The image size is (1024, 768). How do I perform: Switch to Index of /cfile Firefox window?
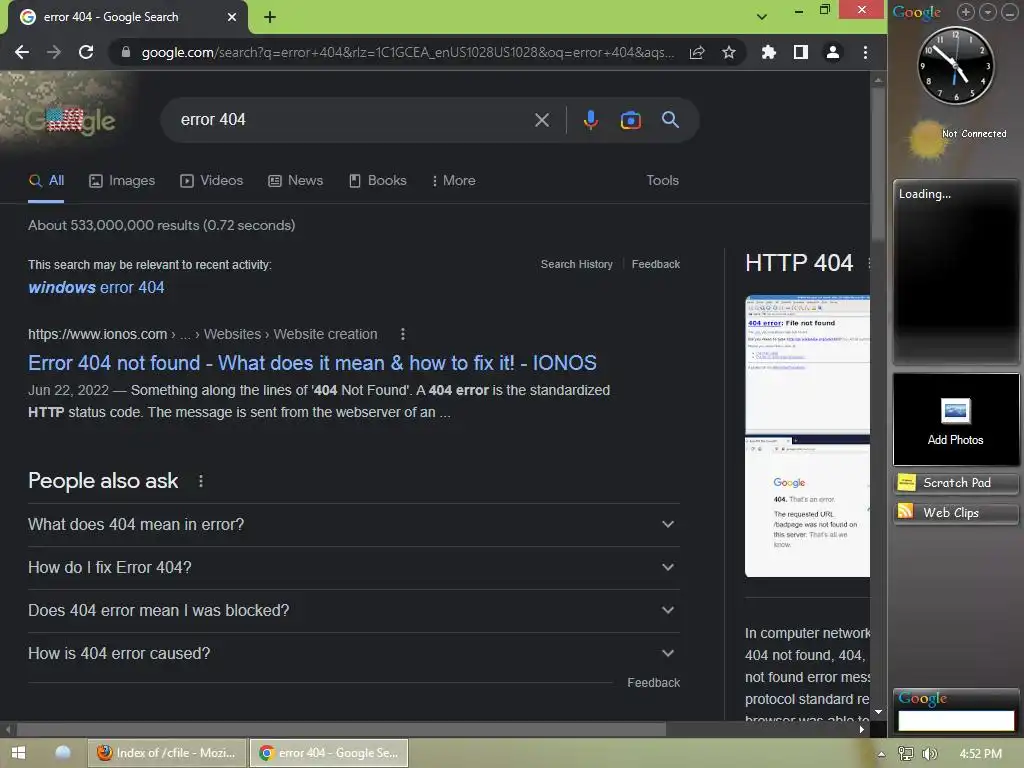[167, 753]
